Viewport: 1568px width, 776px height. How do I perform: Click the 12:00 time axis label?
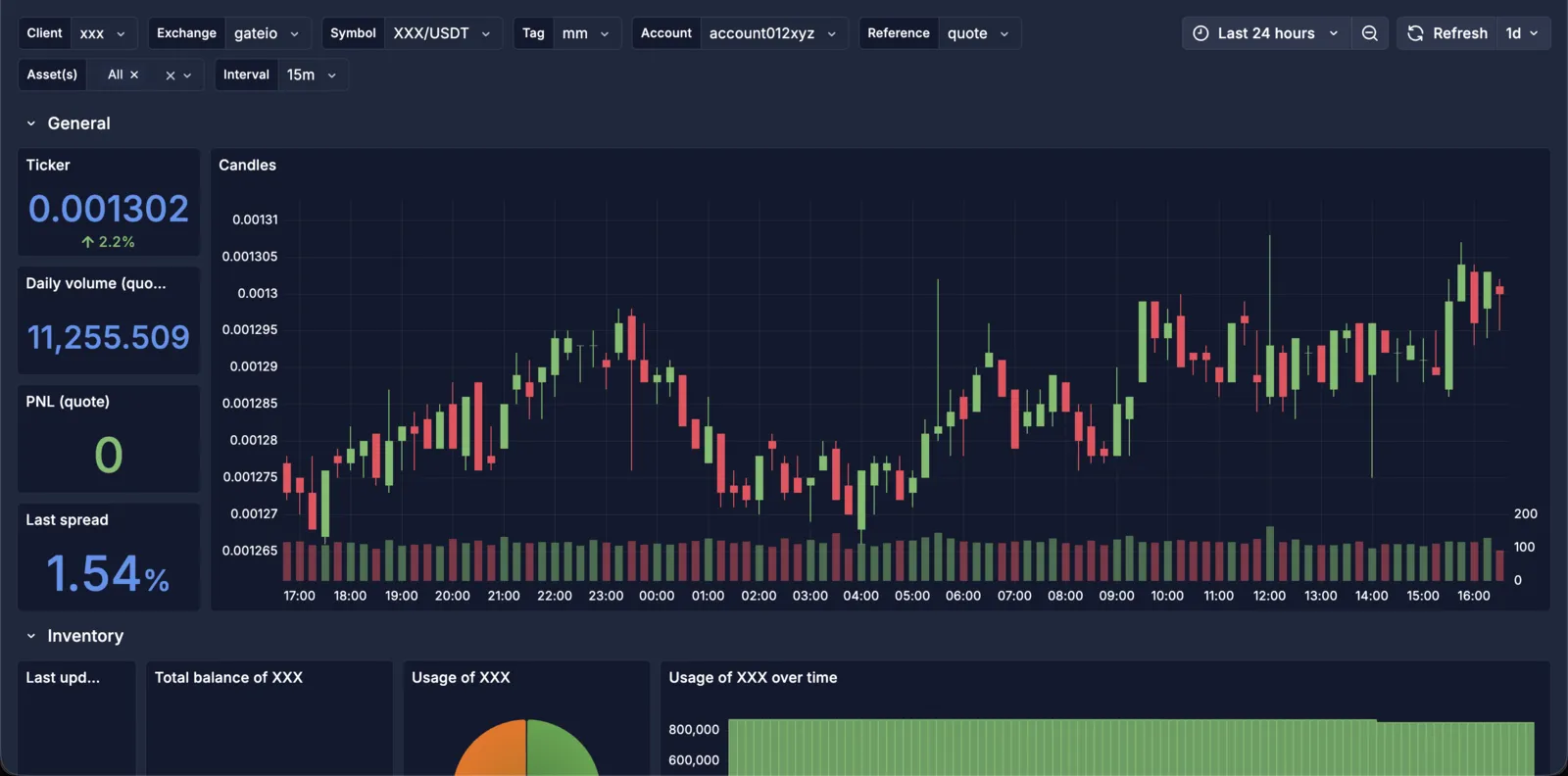(x=1269, y=596)
